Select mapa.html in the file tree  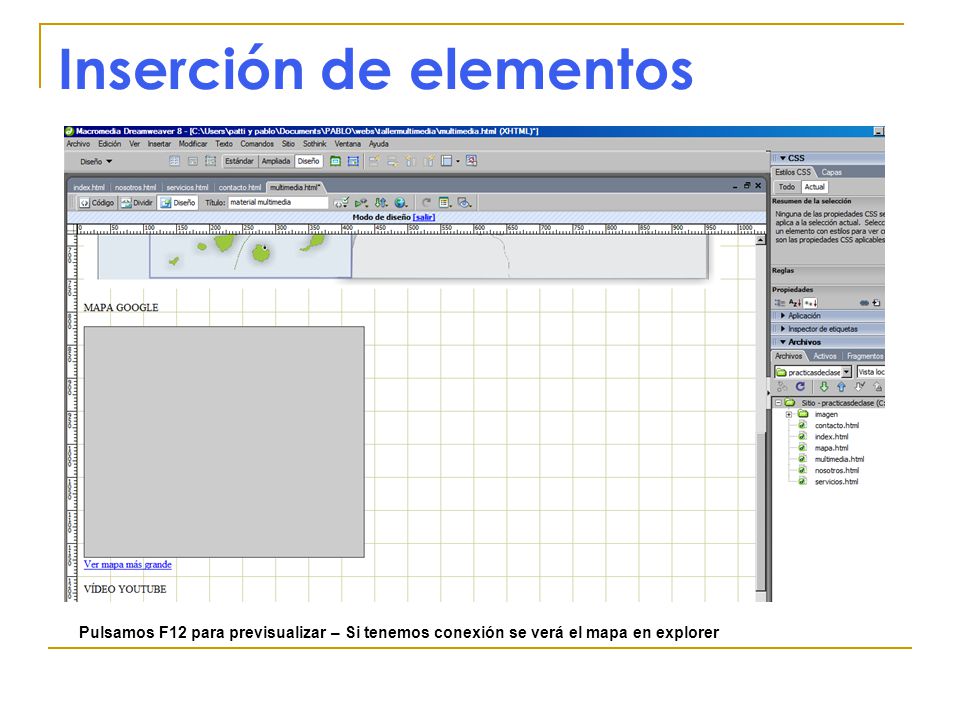pyautogui.click(x=831, y=448)
